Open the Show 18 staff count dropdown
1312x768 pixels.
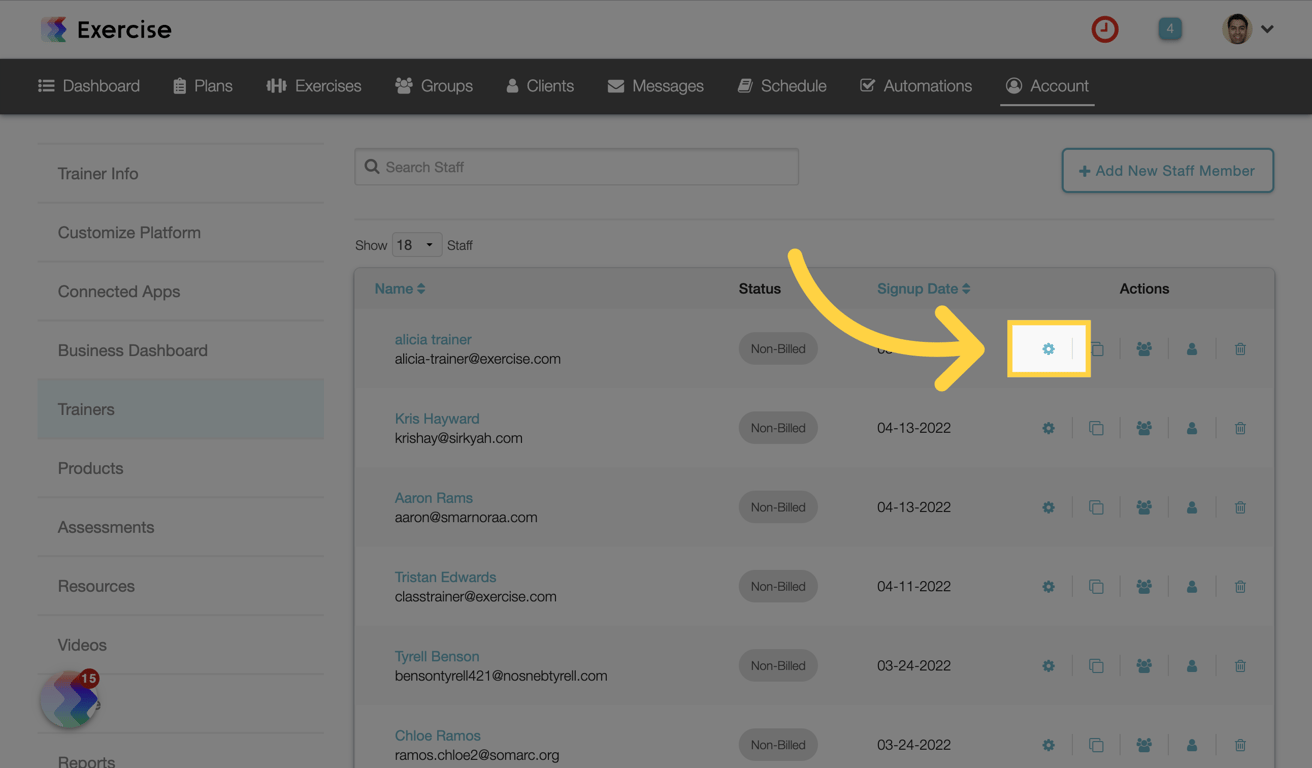(416, 245)
